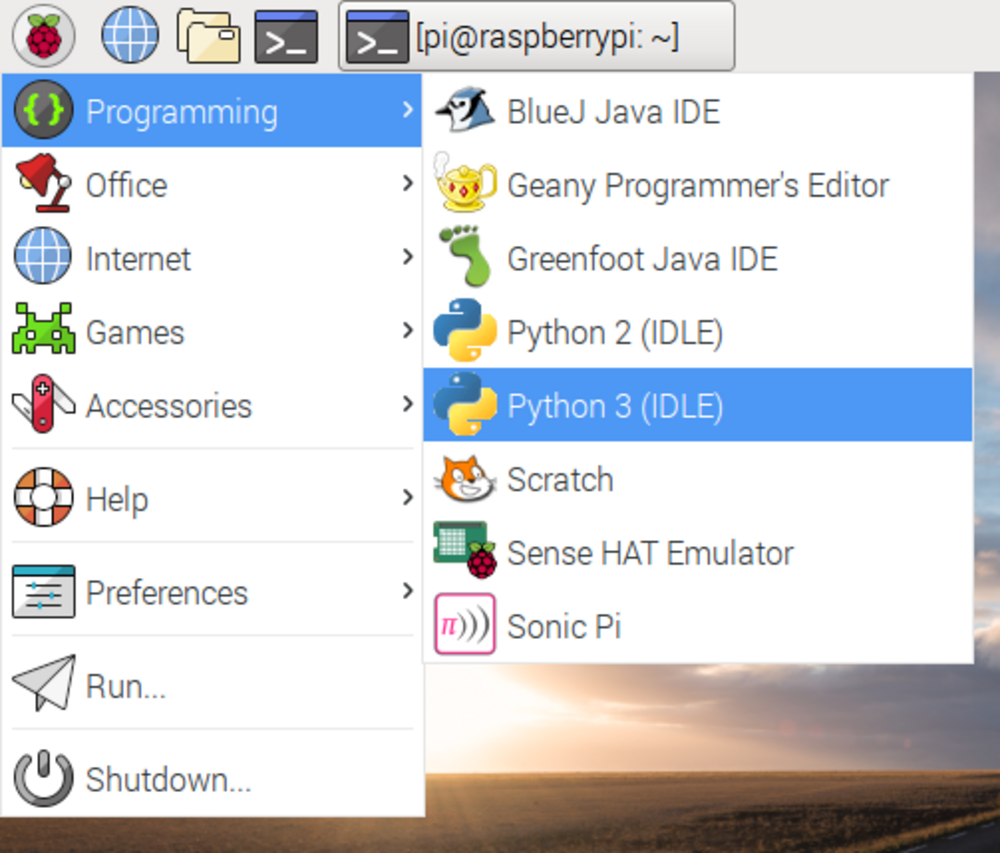Click the Office desk lamp icon
This screenshot has width=1000, height=853.
[43, 184]
